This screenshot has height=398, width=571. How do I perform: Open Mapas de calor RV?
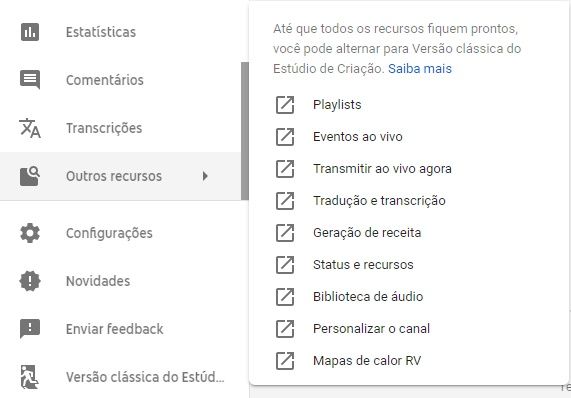pos(367,361)
